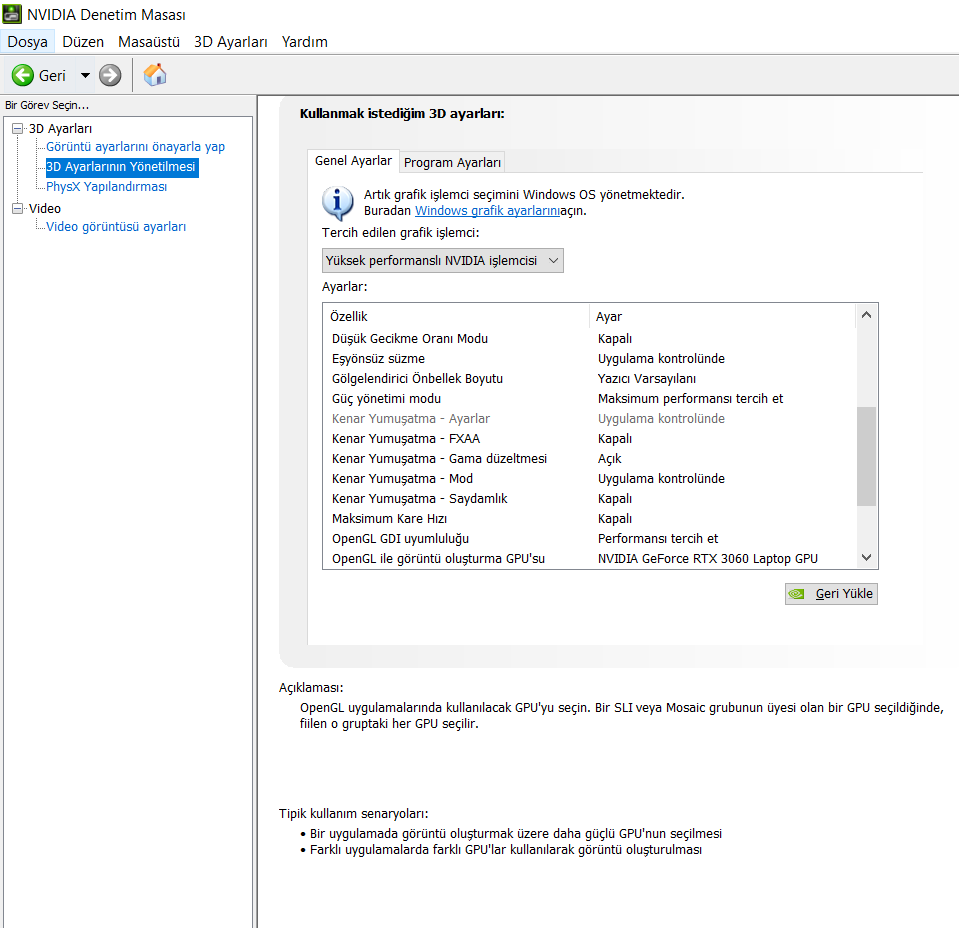
Task: Open the Windows grafik ayarlarını link
Action: (x=487, y=210)
